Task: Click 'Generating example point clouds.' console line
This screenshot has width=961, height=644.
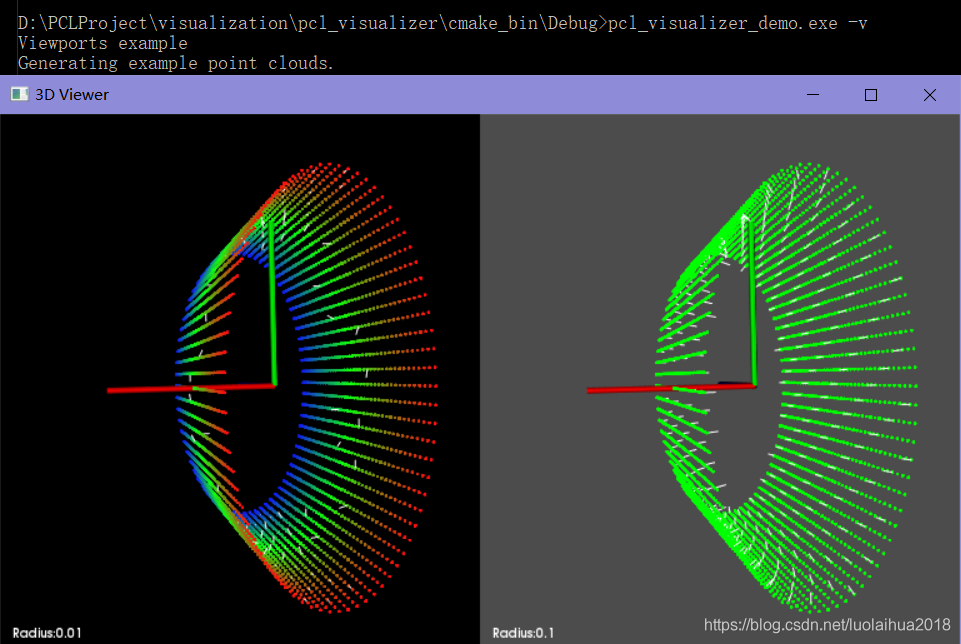Action: click(175, 63)
